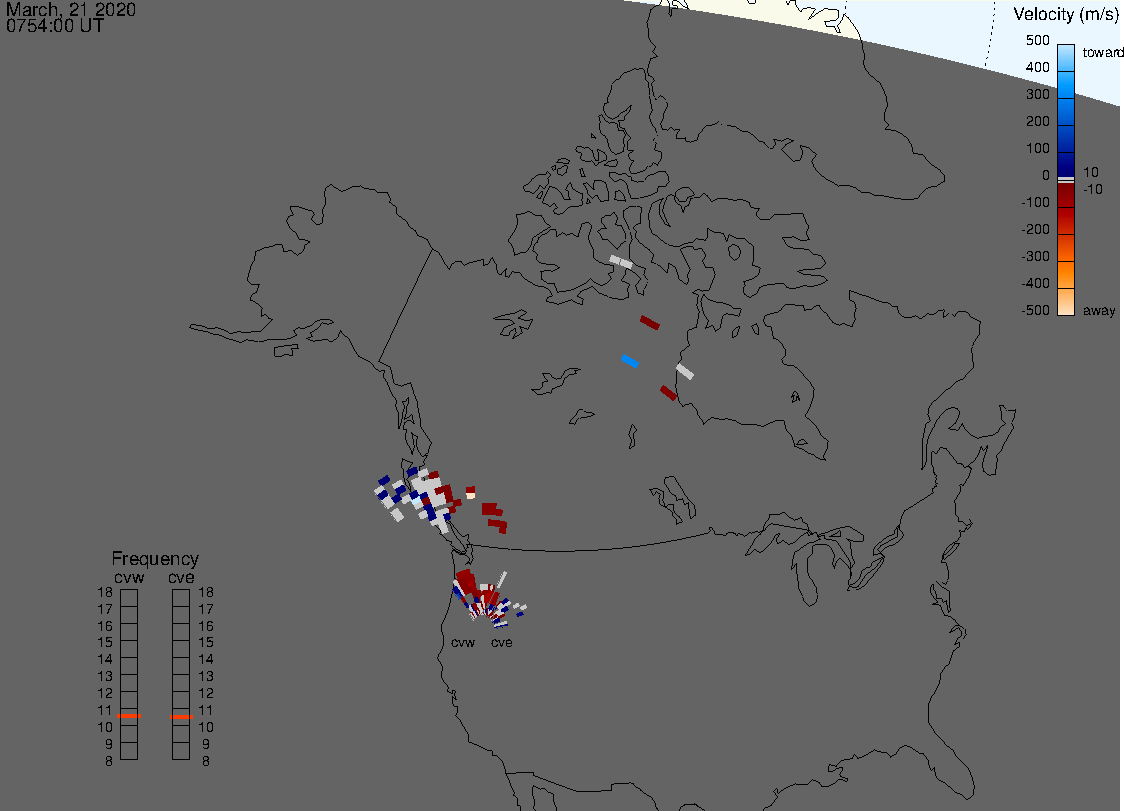Click the -10 threshold label on scale

[x=1092, y=189]
